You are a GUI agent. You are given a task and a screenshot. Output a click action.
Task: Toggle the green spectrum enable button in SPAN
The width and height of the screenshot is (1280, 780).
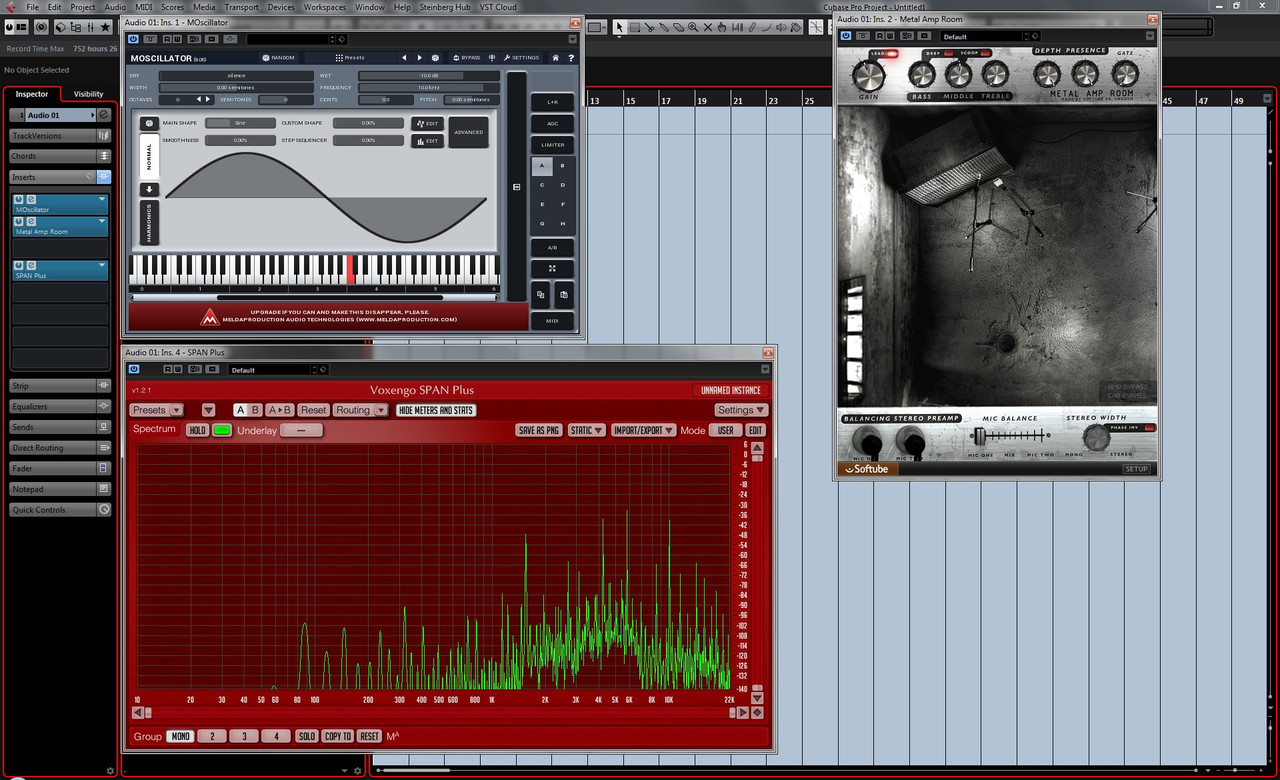(222, 430)
